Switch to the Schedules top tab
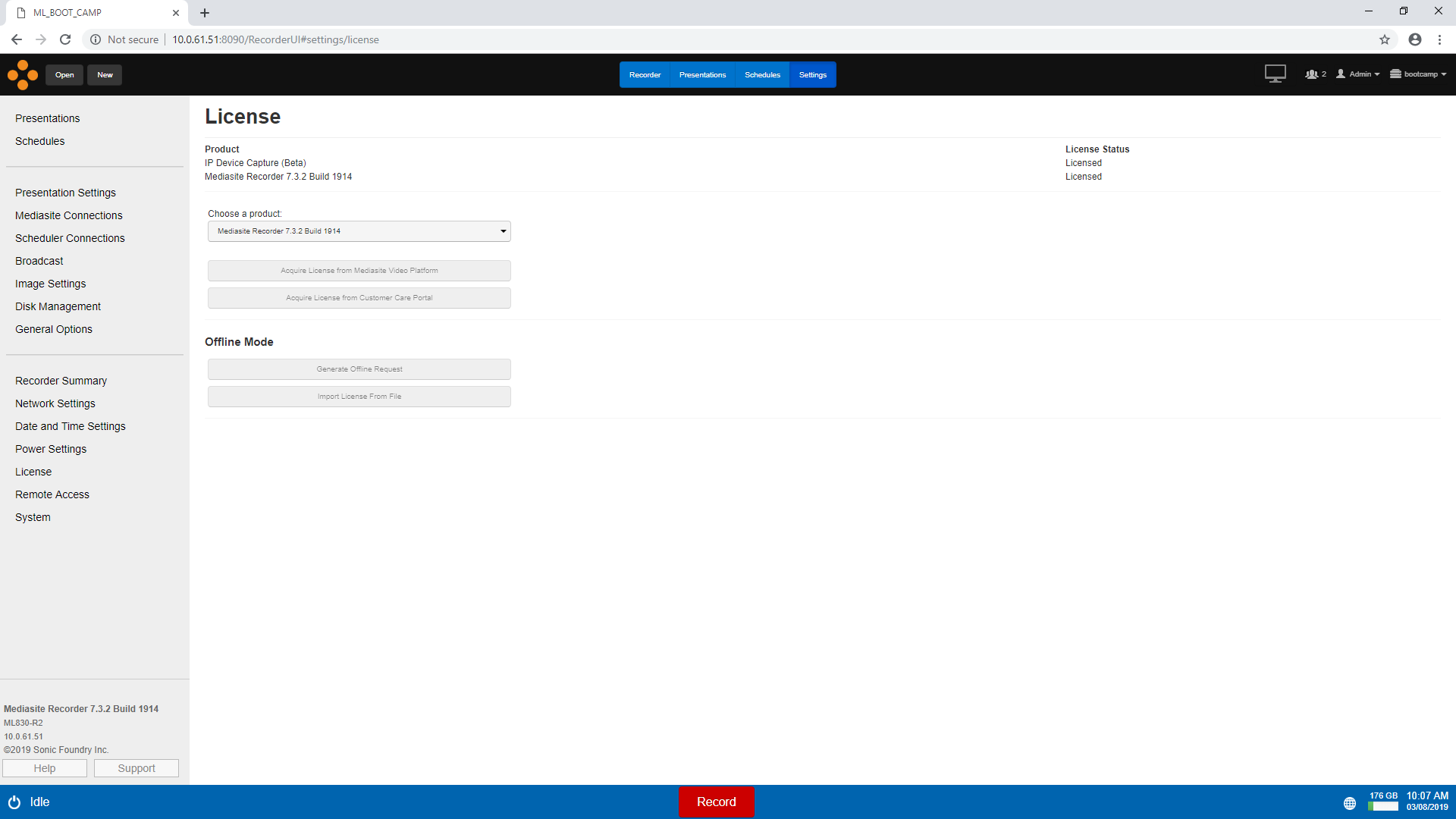 762,74
